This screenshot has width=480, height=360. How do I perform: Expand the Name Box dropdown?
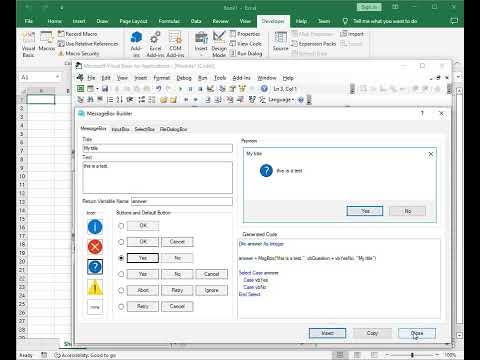[58, 77]
